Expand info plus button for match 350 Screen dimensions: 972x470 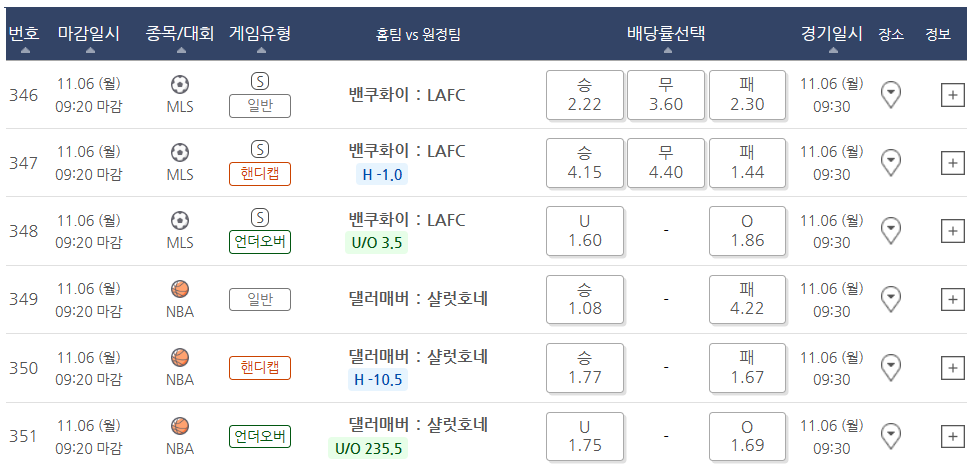(x=953, y=368)
